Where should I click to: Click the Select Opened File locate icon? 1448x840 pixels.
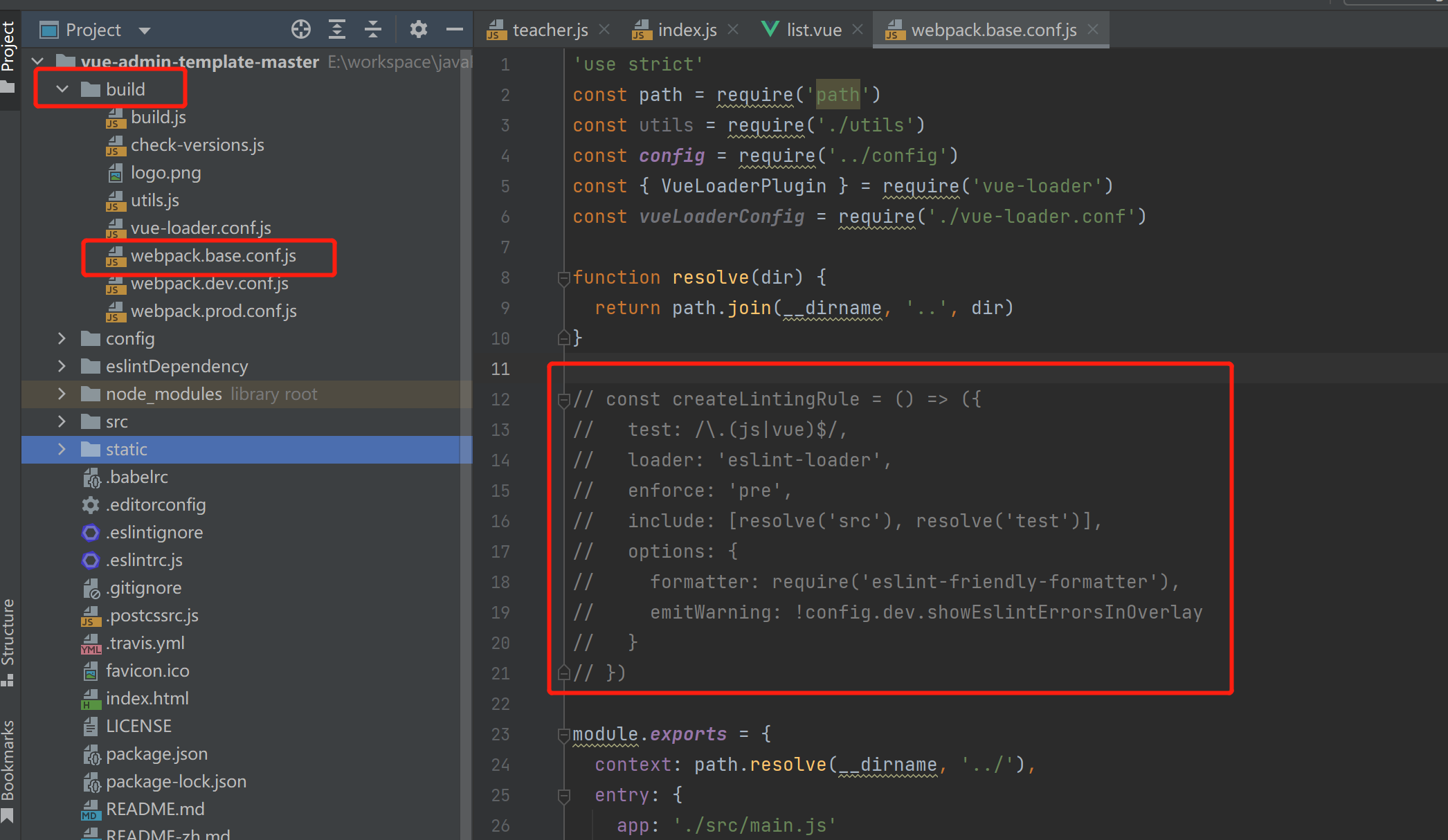(x=300, y=30)
